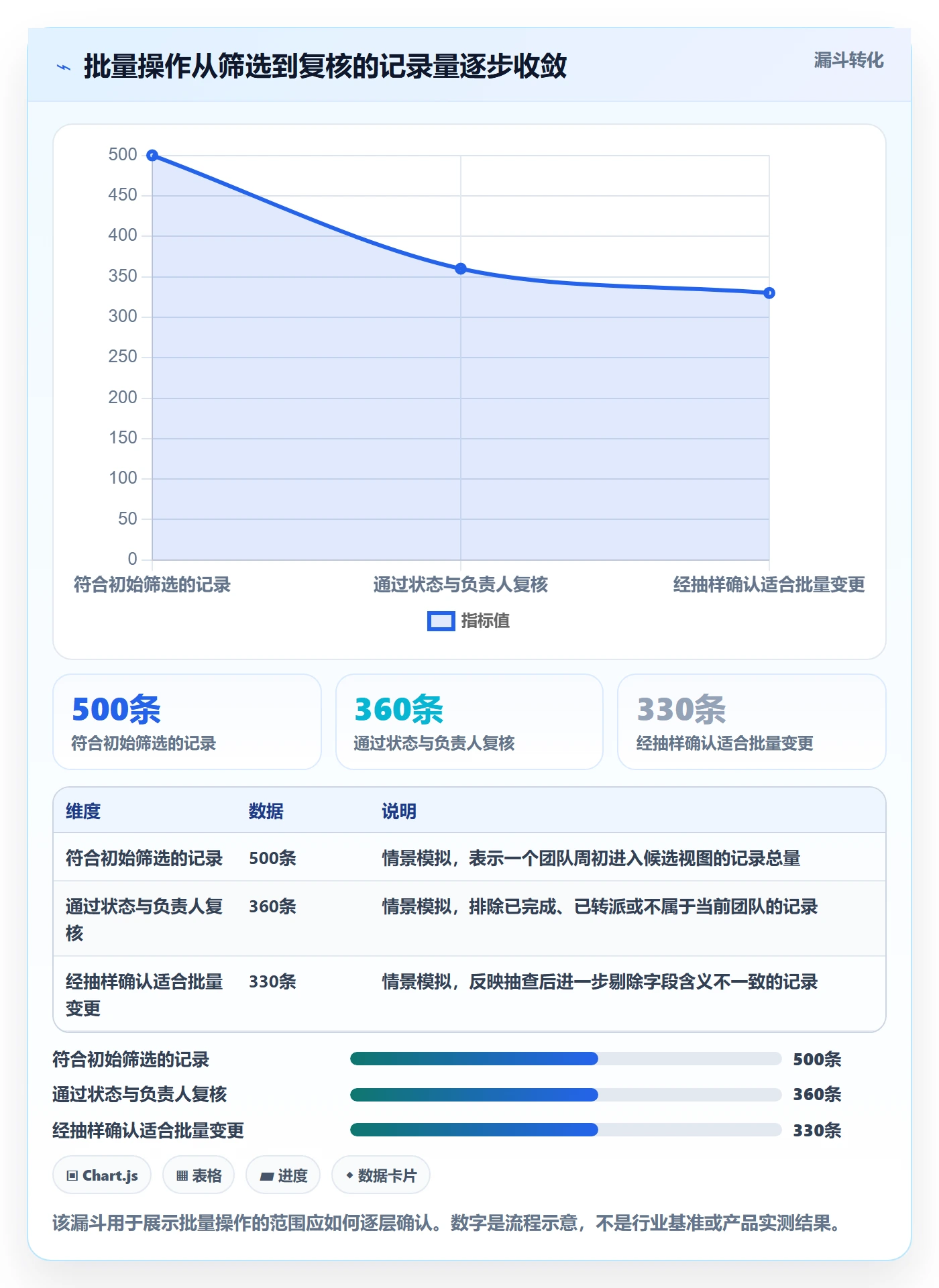Click the 360条 data card

point(469,722)
